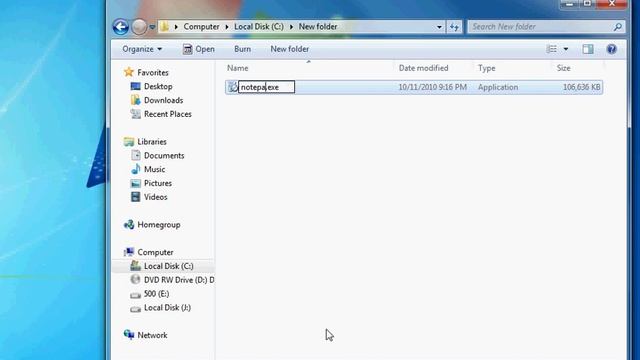Image resolution: width=640 pixels, height=360 pixels.
Task: Sort by Size column
Action: coord(563,68)
